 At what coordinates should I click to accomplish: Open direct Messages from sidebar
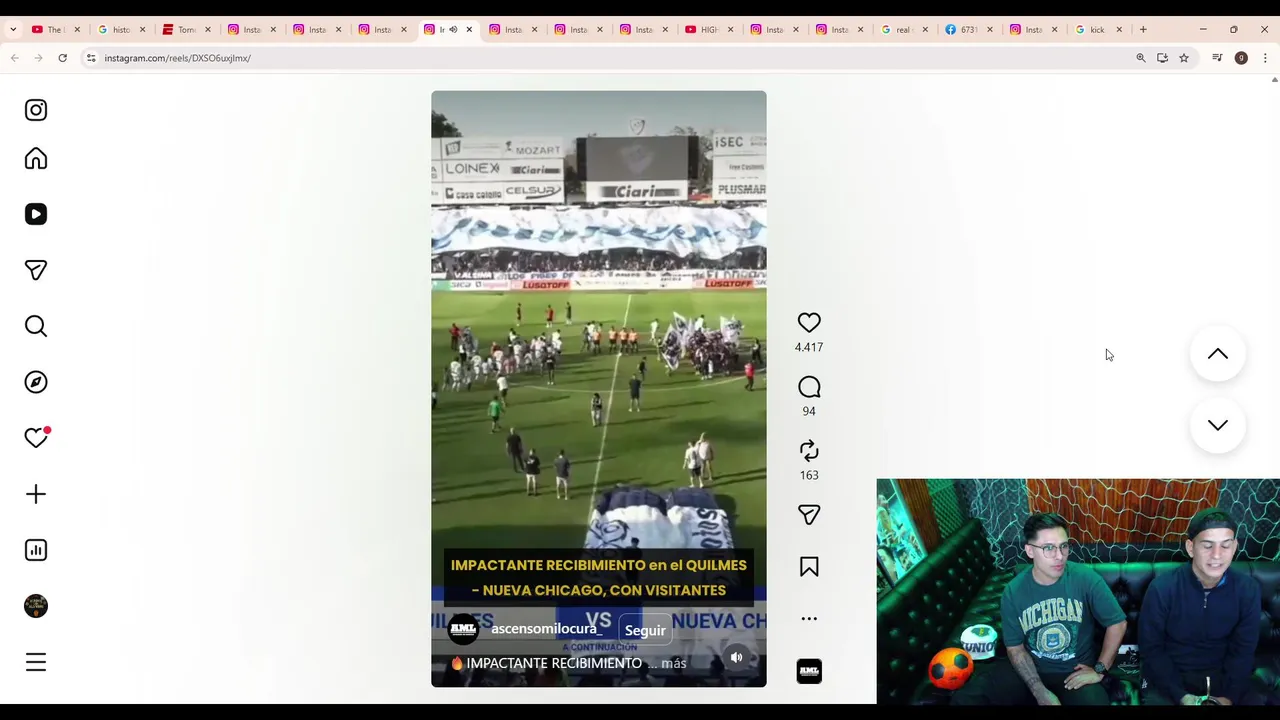coord(36,270)
